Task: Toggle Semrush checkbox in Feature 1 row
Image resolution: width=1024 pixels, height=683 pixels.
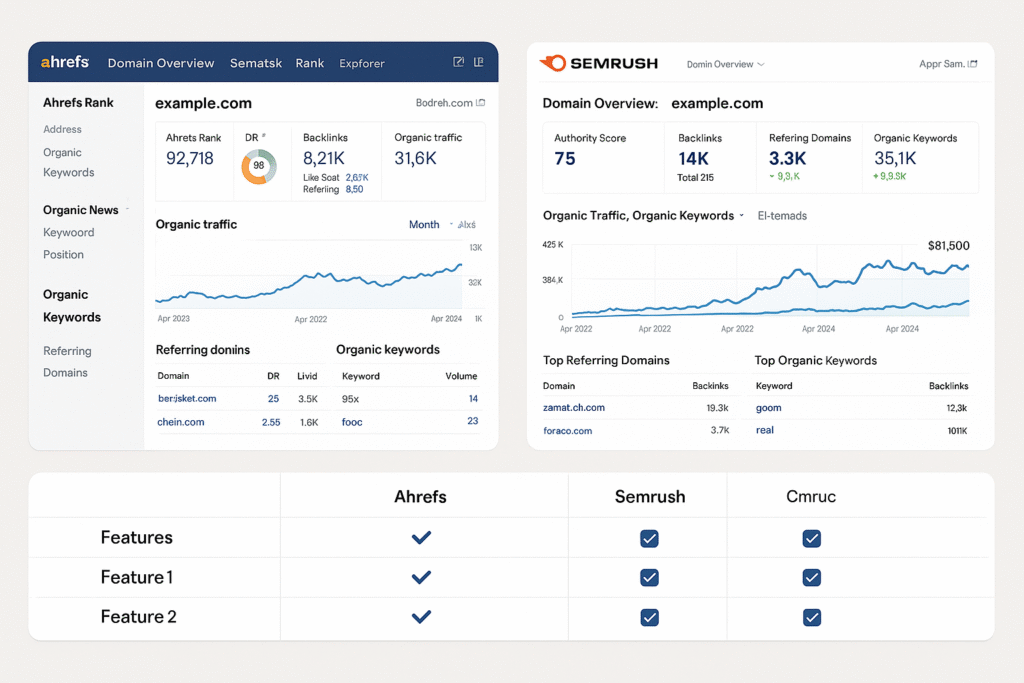Action: click(649, 578)
